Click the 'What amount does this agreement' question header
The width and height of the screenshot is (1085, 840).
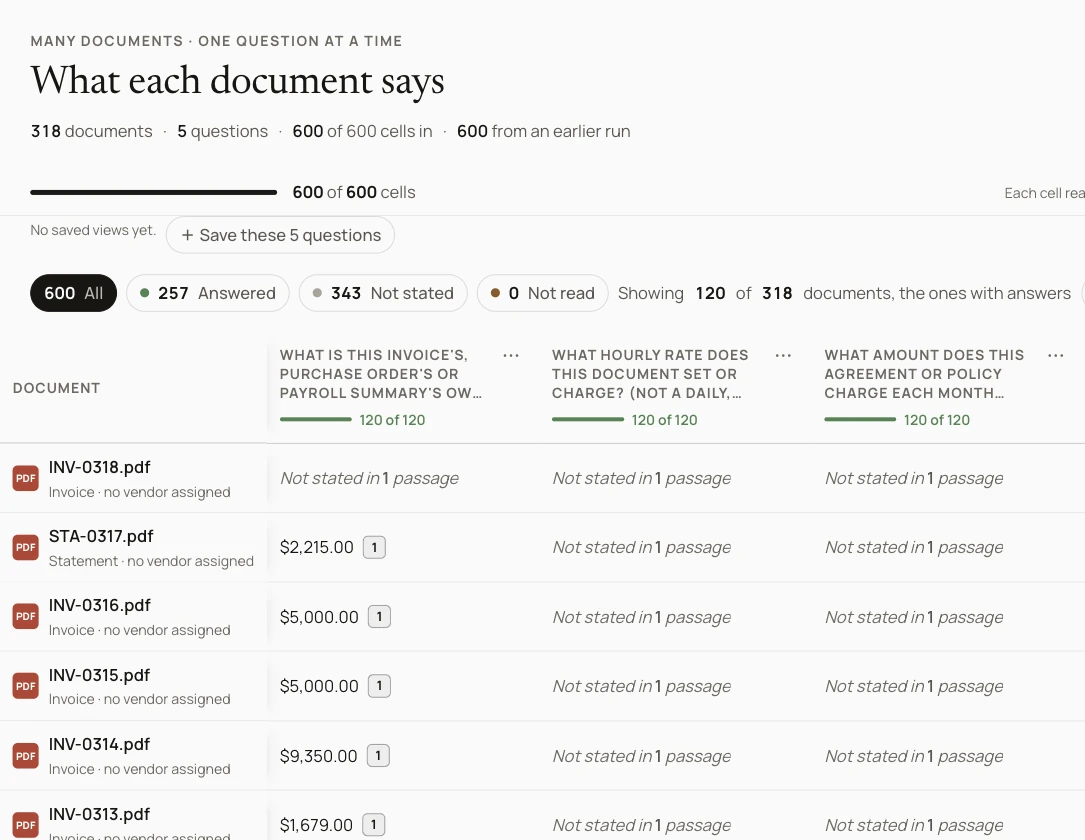924,374
